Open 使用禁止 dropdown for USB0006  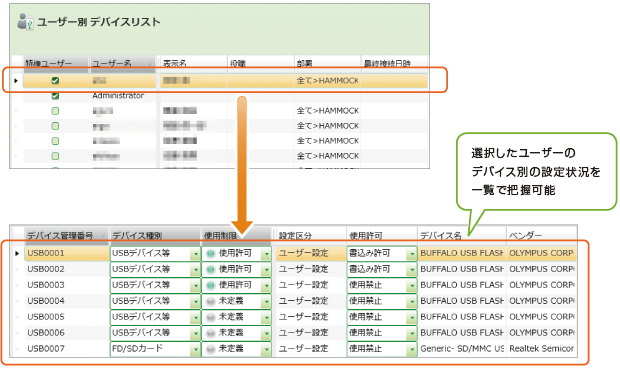(x=412, y=333)
